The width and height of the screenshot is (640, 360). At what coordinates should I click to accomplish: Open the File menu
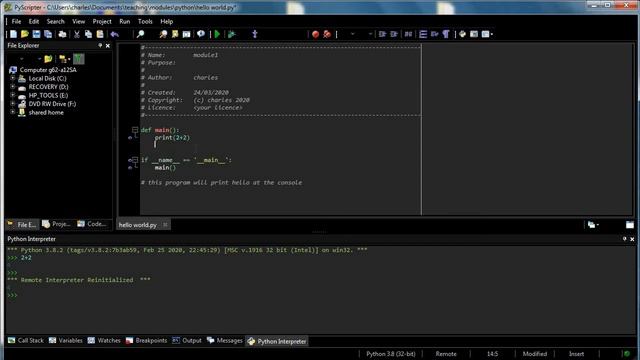click(16, 21)
